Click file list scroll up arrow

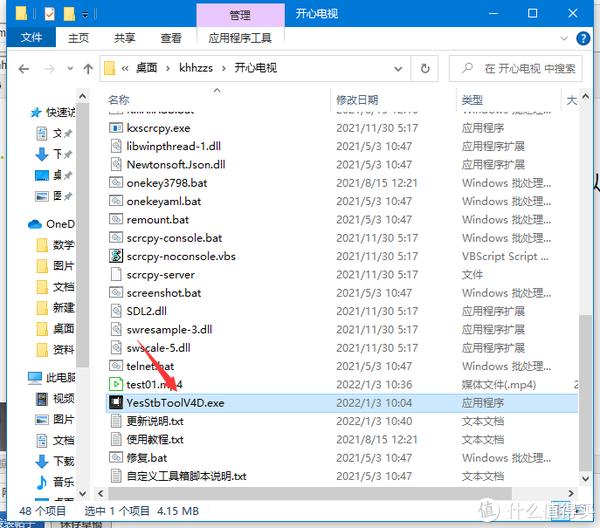[585, 96]
